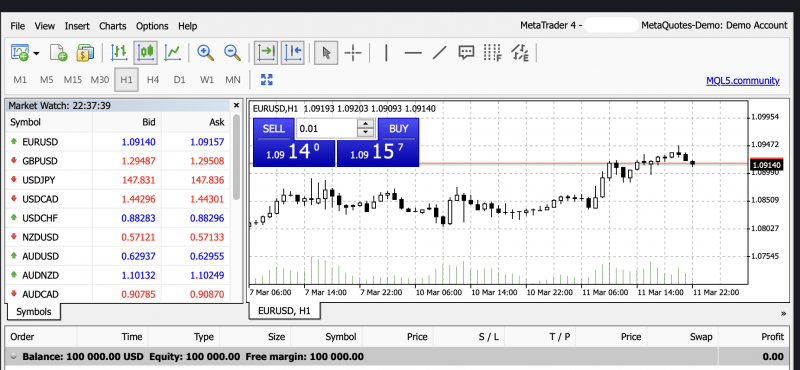Click the blue SELL button
The image size is (800, 370).
click(273, 129)
